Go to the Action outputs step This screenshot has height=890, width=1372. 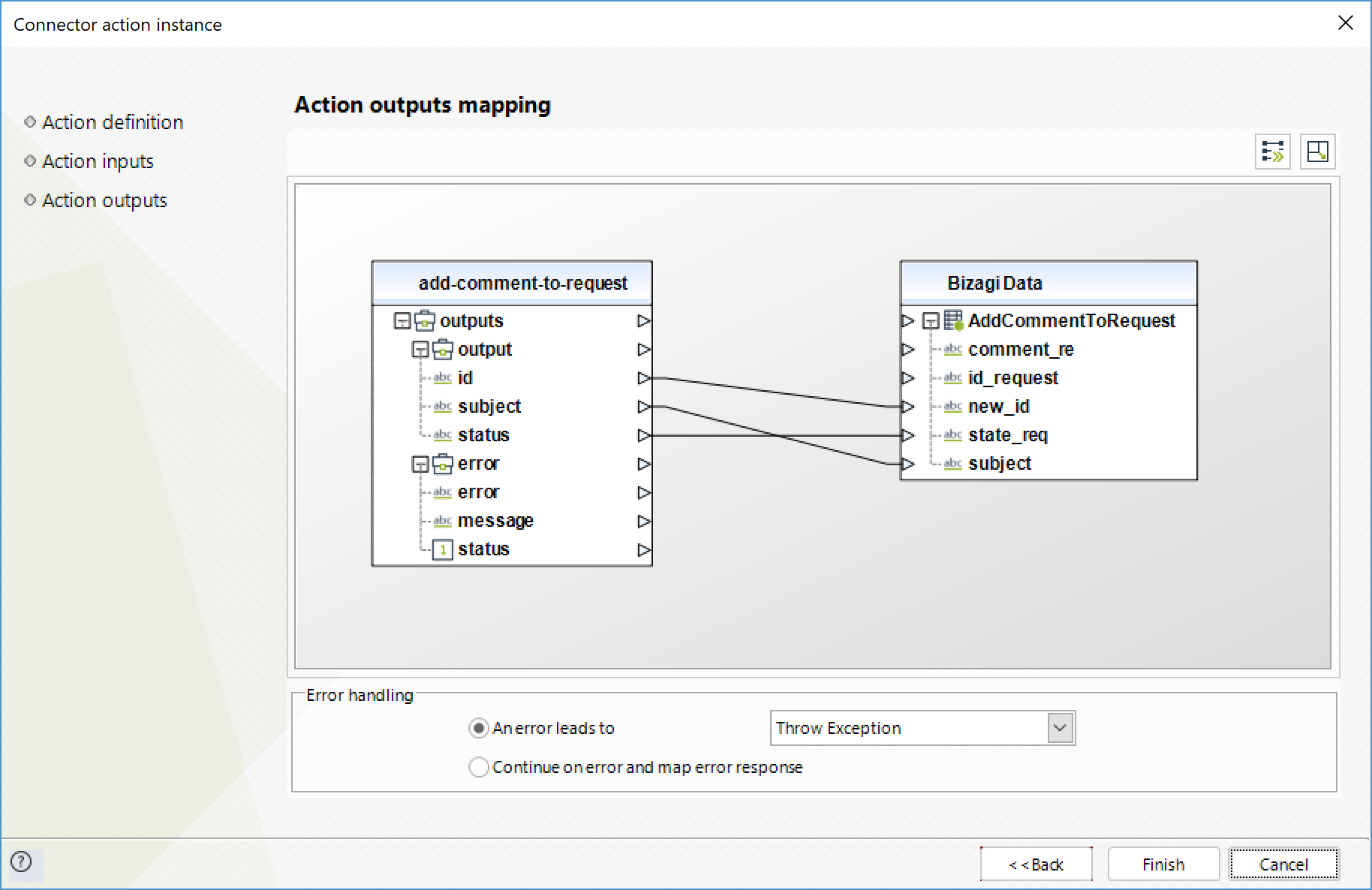[x=104, y=200]
